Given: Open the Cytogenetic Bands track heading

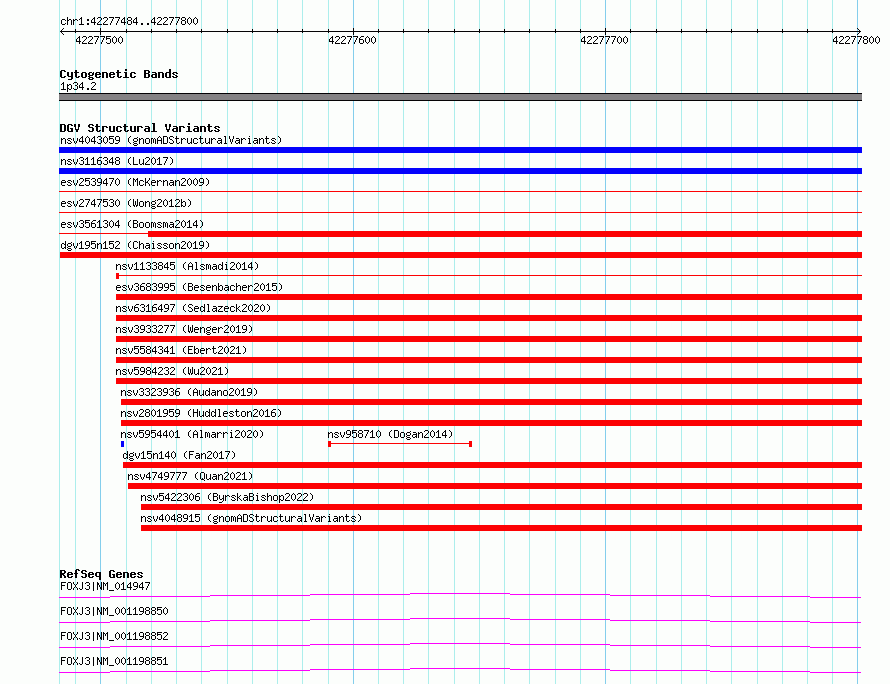Looking at the screenshot, I should (x=119, y=74).
